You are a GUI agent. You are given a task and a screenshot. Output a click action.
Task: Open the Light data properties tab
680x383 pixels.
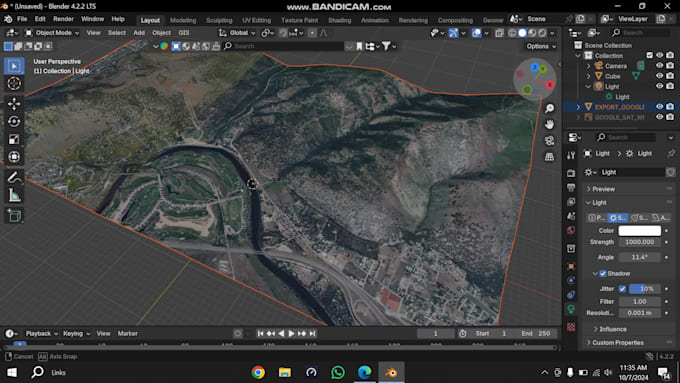571,309
